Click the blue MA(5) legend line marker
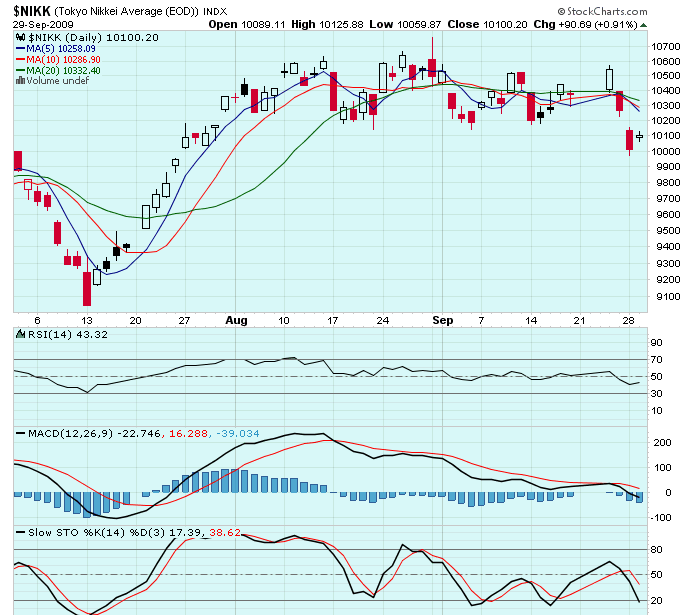This screenshot has width=694, height=615. point(20,48)
